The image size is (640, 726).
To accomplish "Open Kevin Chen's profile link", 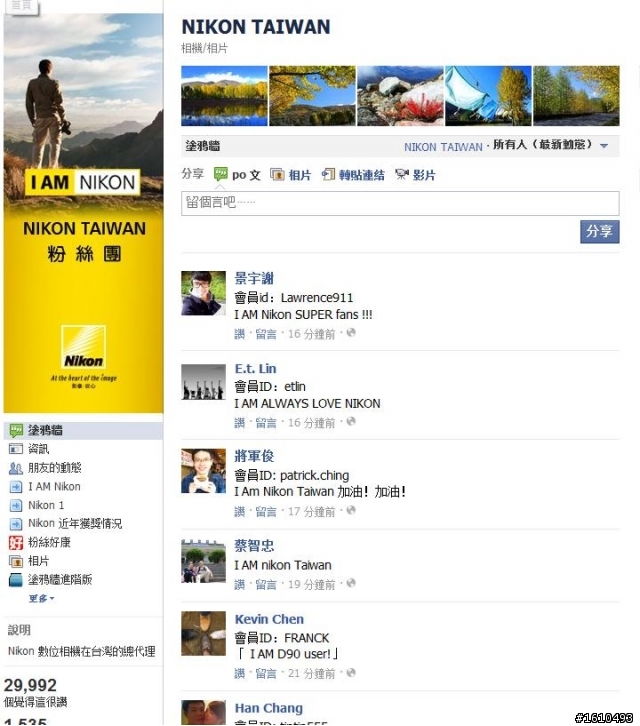I will pyautogui.click(x=269, y=619).
